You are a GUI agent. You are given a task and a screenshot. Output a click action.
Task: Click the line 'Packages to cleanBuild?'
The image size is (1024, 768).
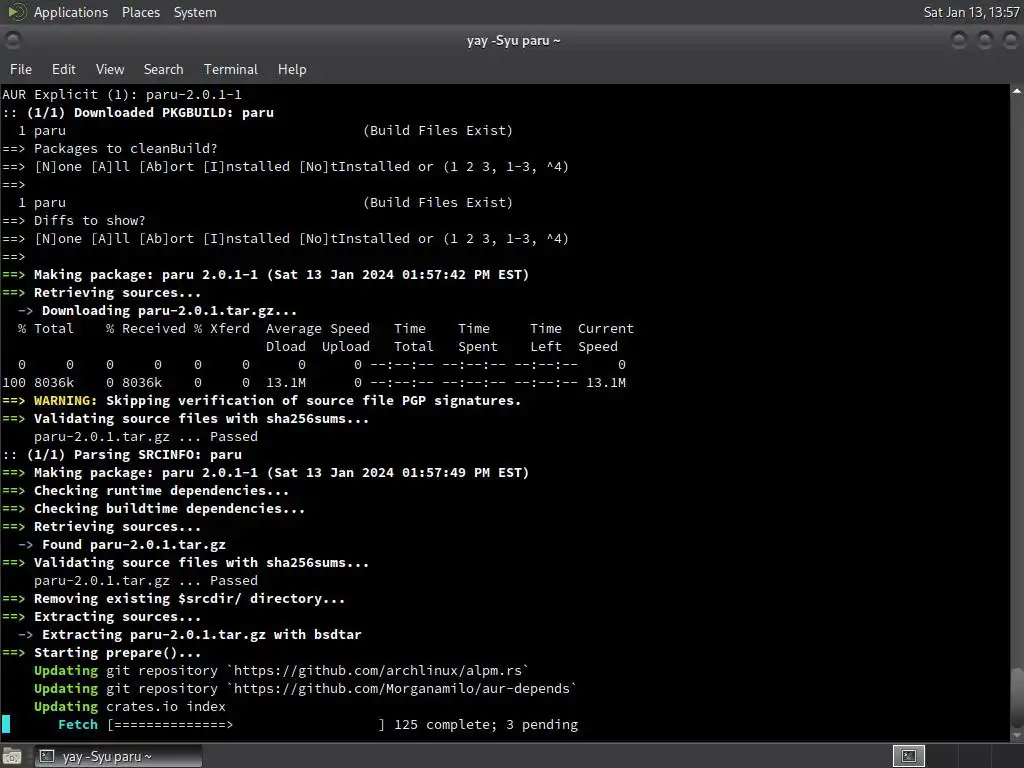[125, 148]
